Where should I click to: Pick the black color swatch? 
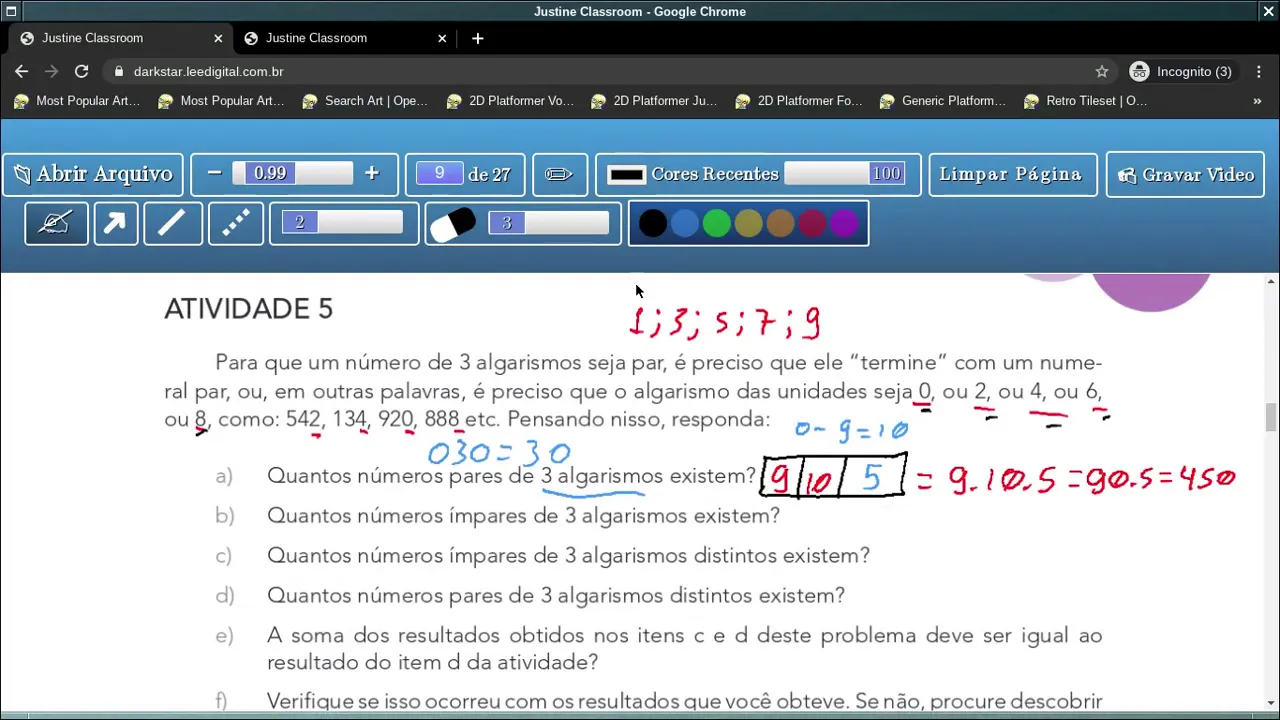(652, 224)
